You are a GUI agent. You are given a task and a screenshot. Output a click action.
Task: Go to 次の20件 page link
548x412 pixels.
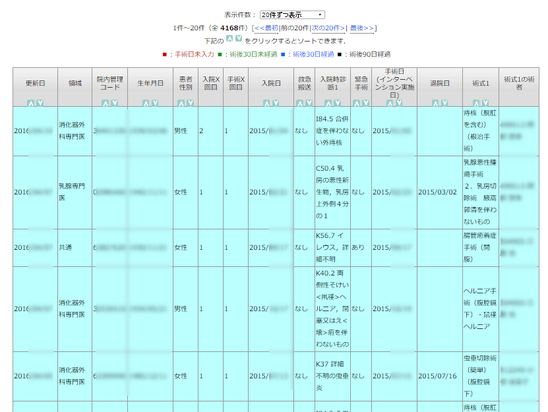328,28
